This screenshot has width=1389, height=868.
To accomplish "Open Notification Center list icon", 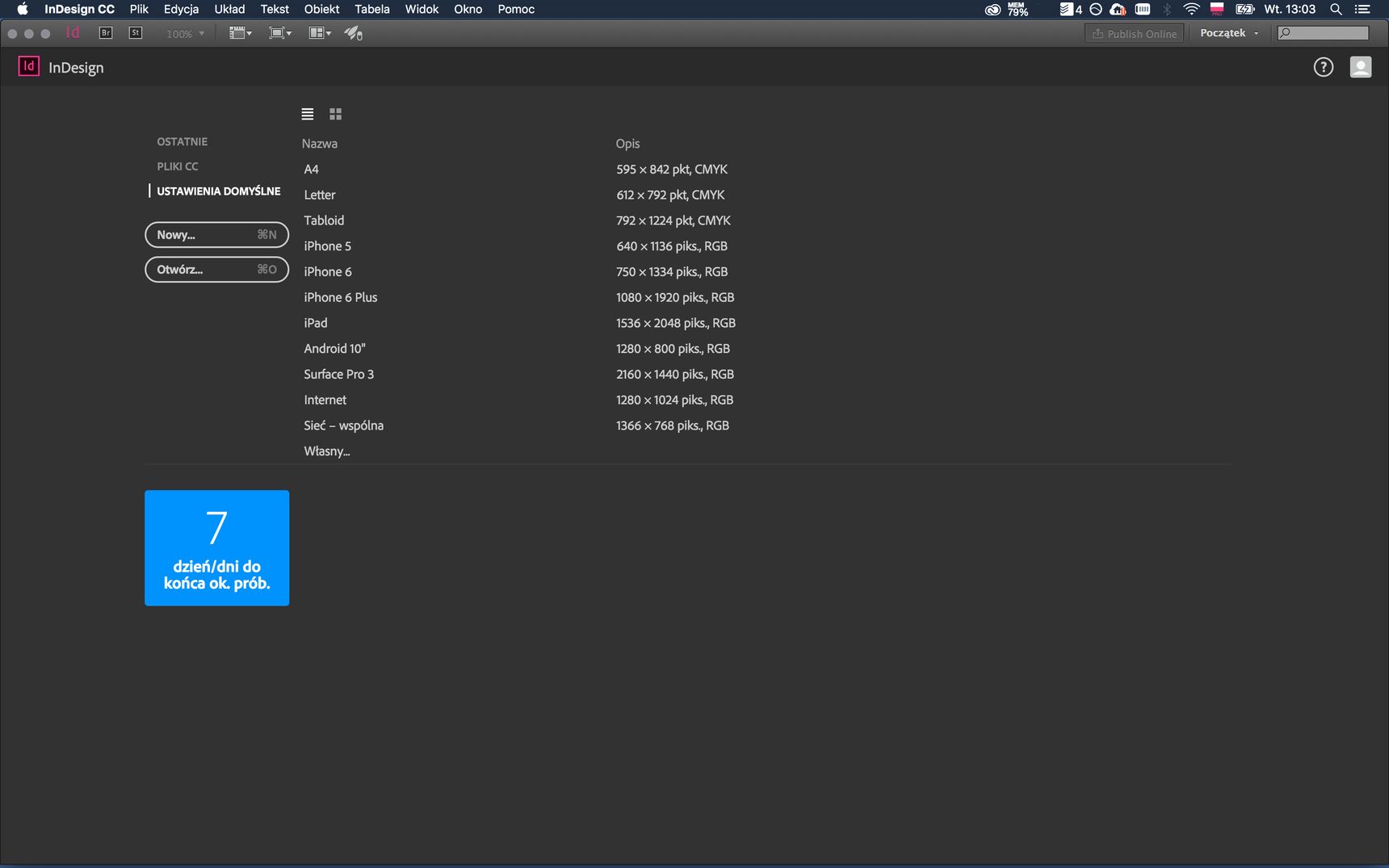I will pyautogui.click(x=1362, y=10).
